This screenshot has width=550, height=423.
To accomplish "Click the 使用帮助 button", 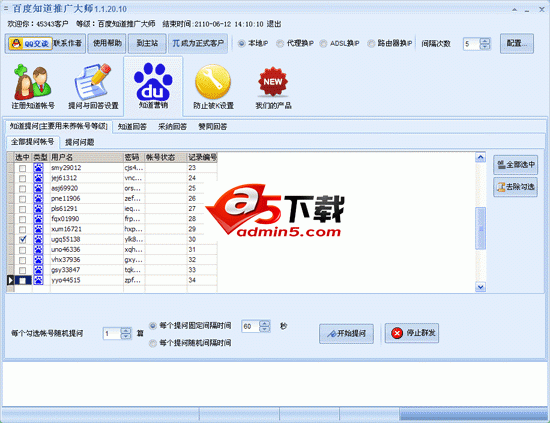I will 107,43.
